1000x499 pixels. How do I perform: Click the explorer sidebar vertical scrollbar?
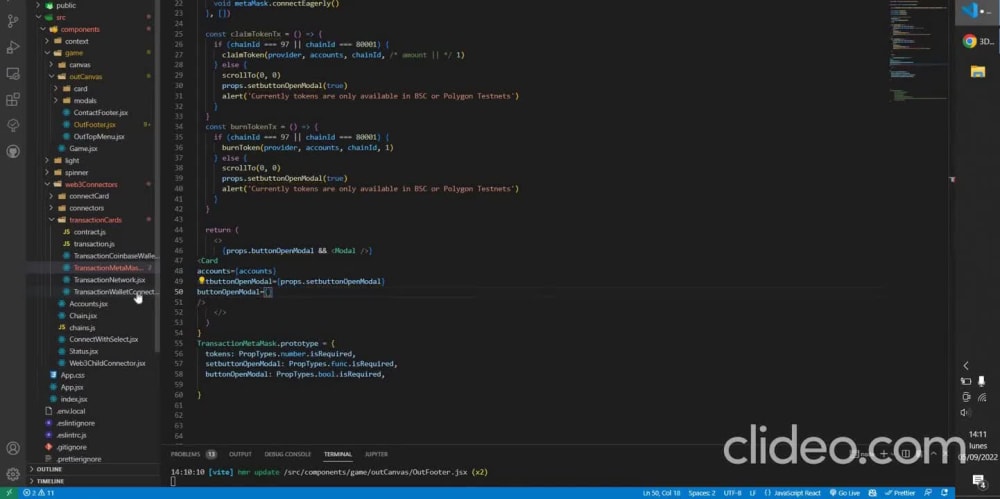(x=158, y=175)
